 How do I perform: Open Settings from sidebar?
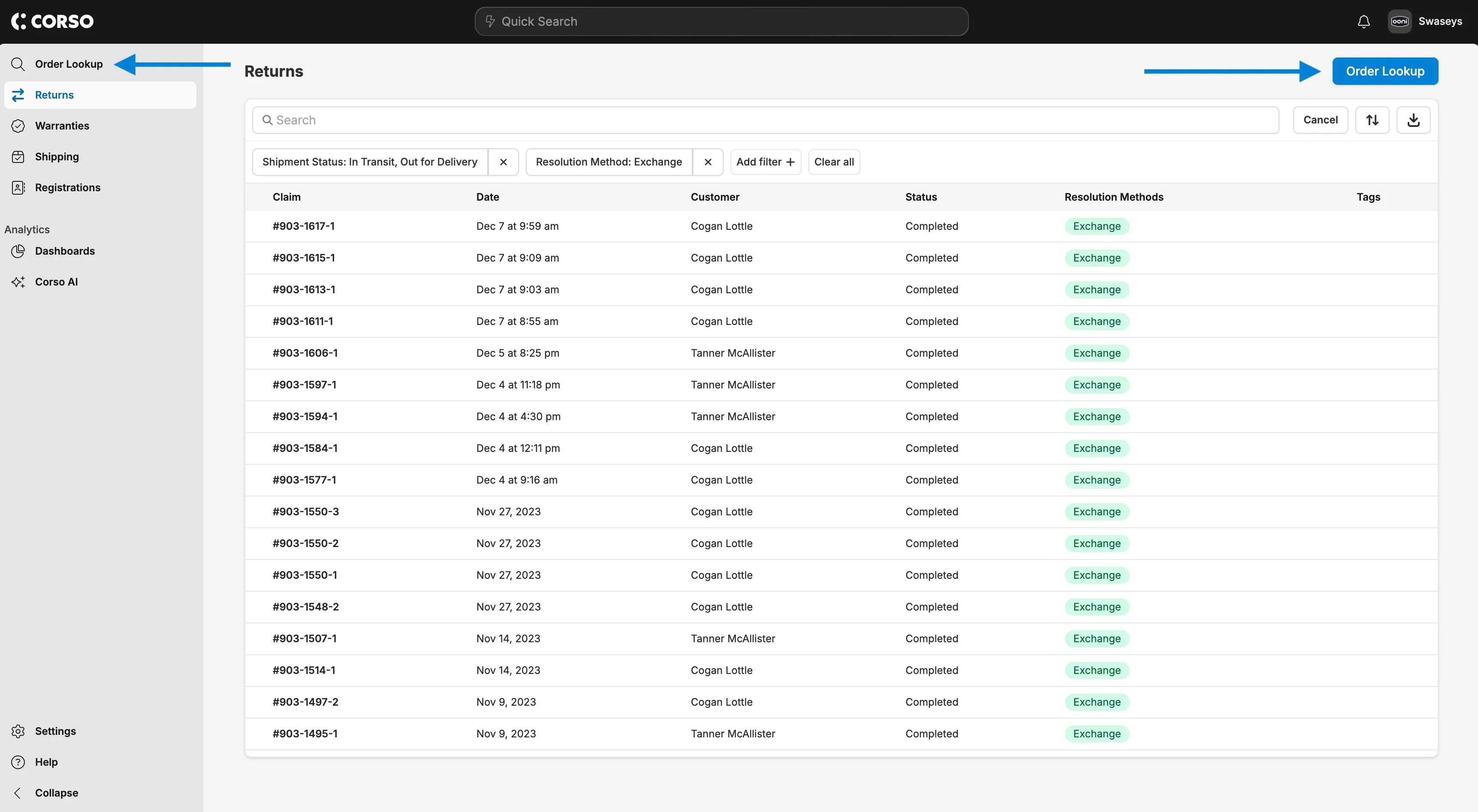coord(100,731)
